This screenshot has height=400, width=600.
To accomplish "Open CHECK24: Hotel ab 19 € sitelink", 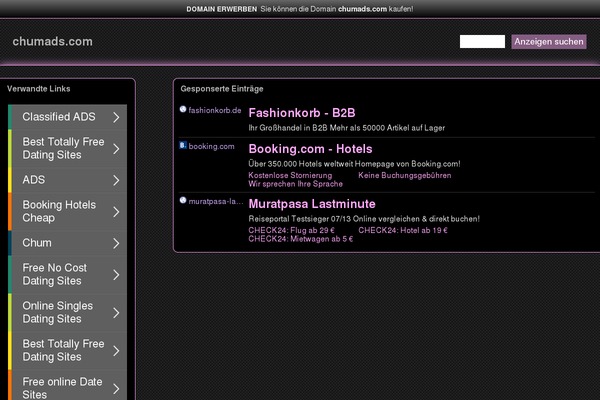I will 403,230.
